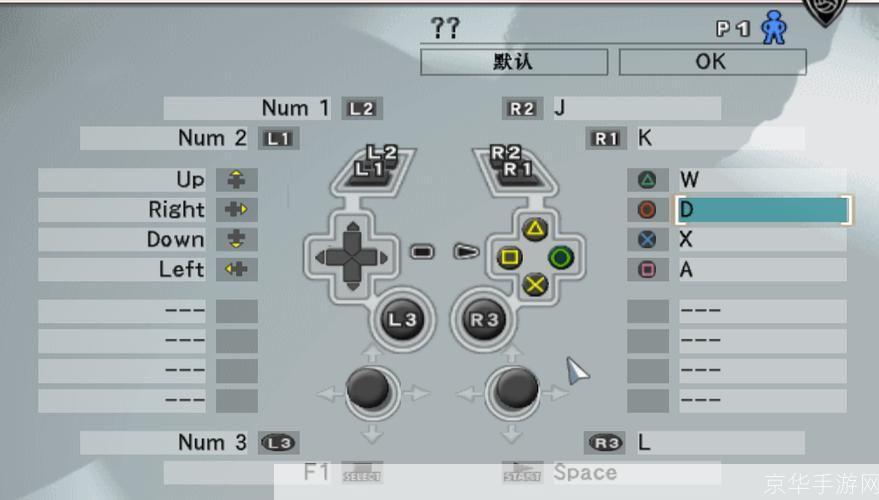
Task: Confirm settings with the OK button
Action: tap(713, 62)
